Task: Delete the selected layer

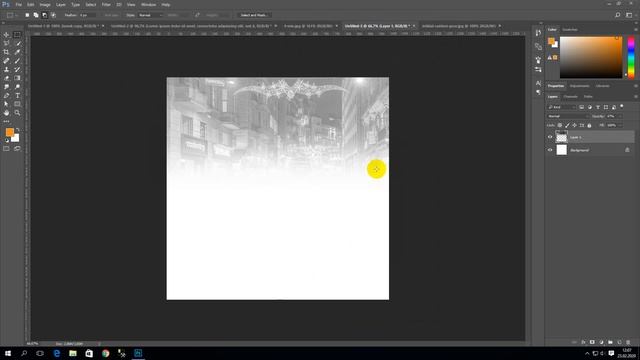Action: click(628, 342)
